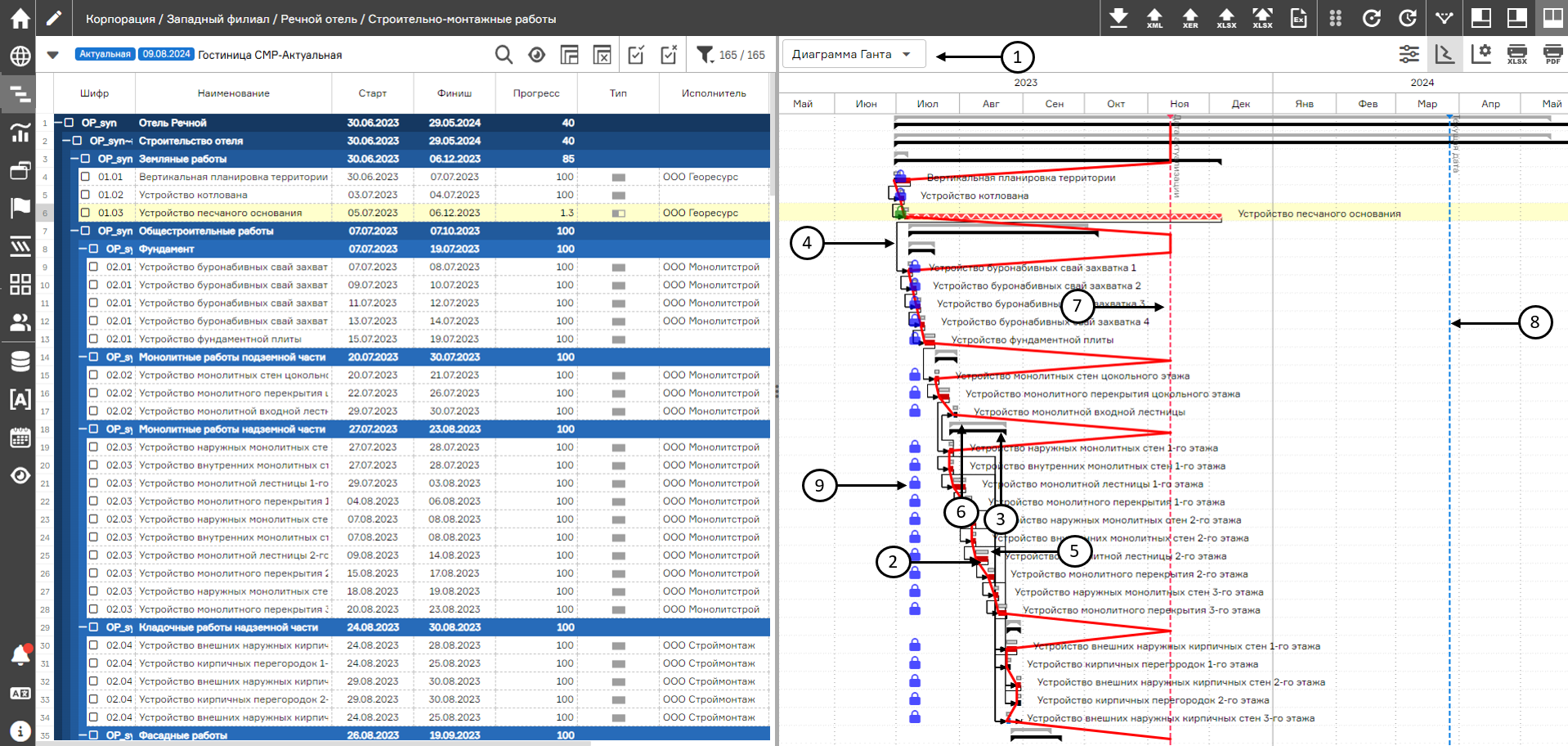Tick checkbox for Вертикальная планировка территории
This screenshot has height=746, width=1568.
(x=85, y=177)
